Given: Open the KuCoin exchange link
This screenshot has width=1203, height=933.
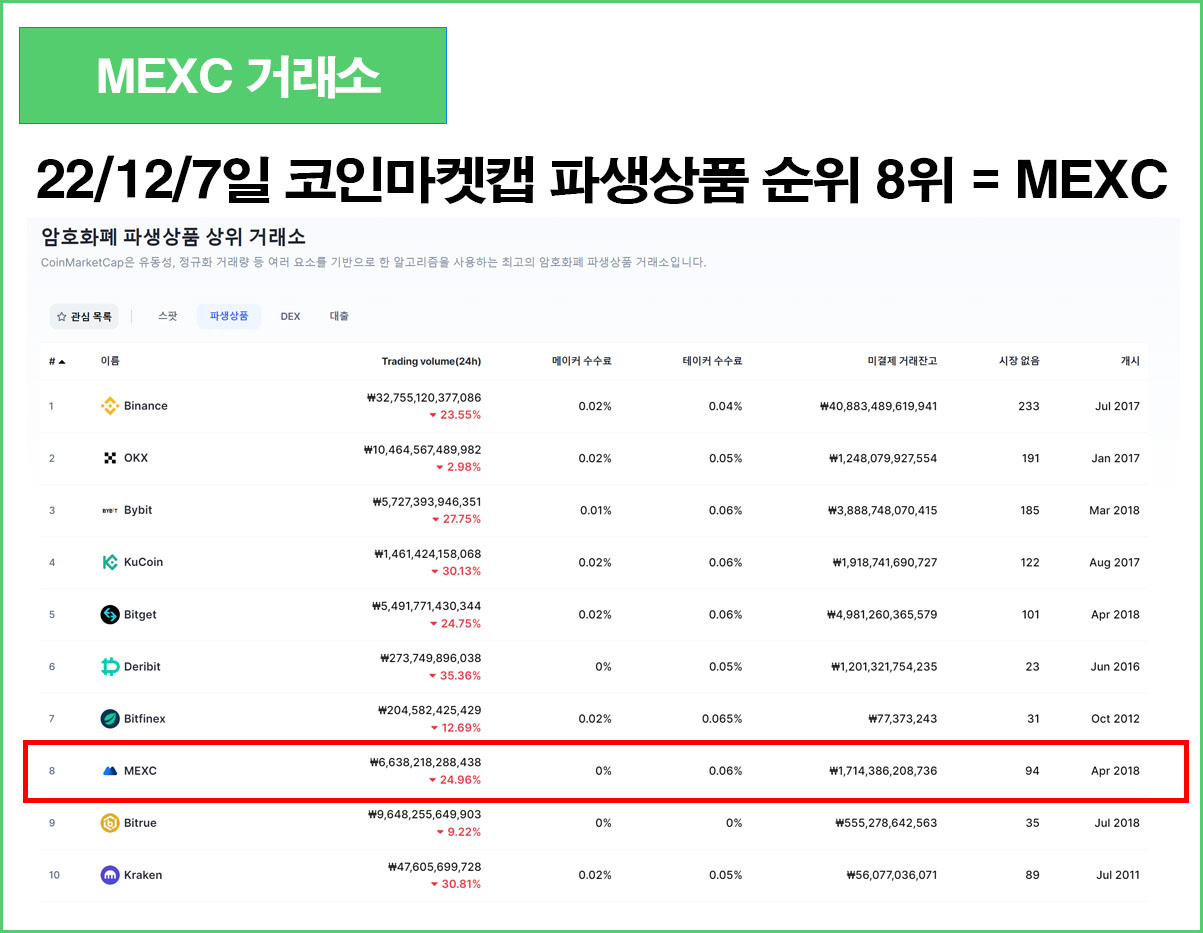Looking at the screenshot, I should pyautogui.click(x=143, y=562).
